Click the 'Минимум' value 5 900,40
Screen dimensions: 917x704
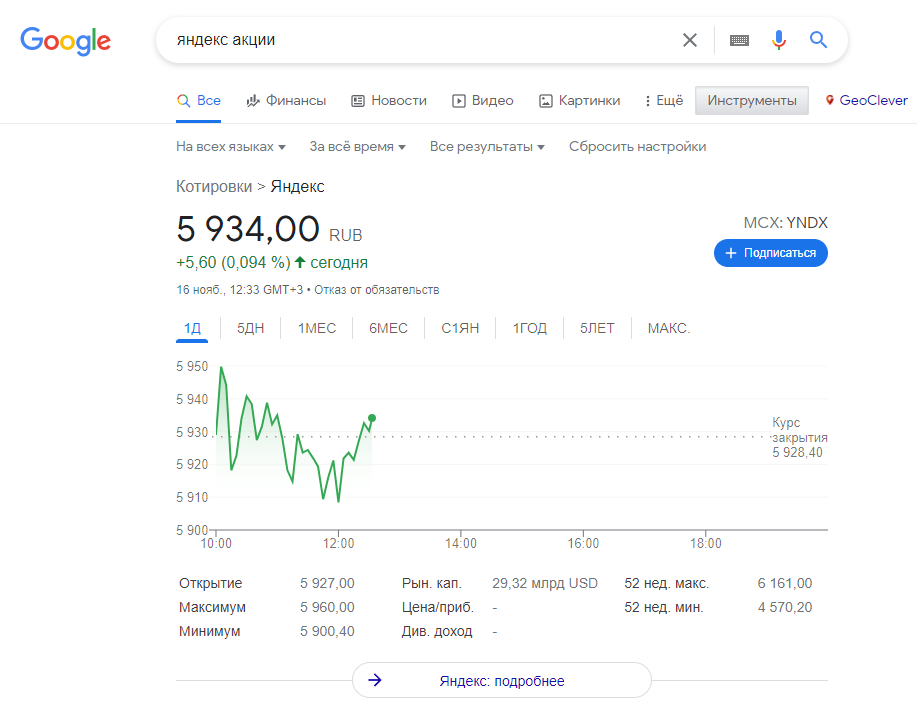tap(328, 631)
